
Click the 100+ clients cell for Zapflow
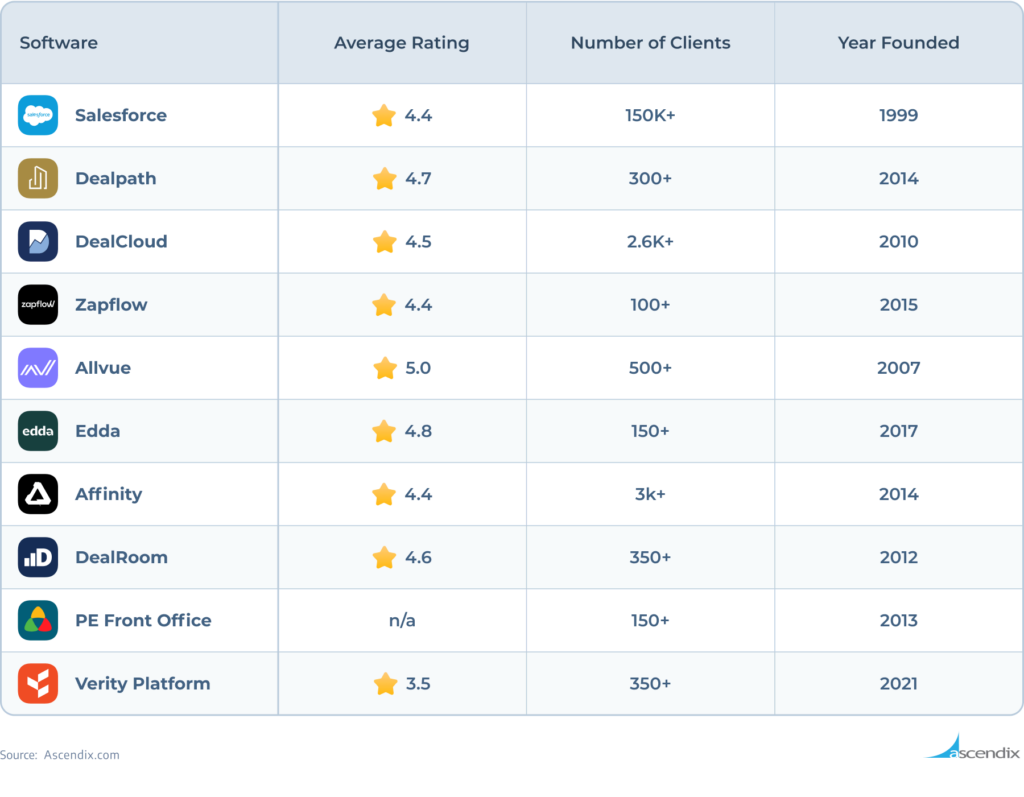click(x=650, y=305)
